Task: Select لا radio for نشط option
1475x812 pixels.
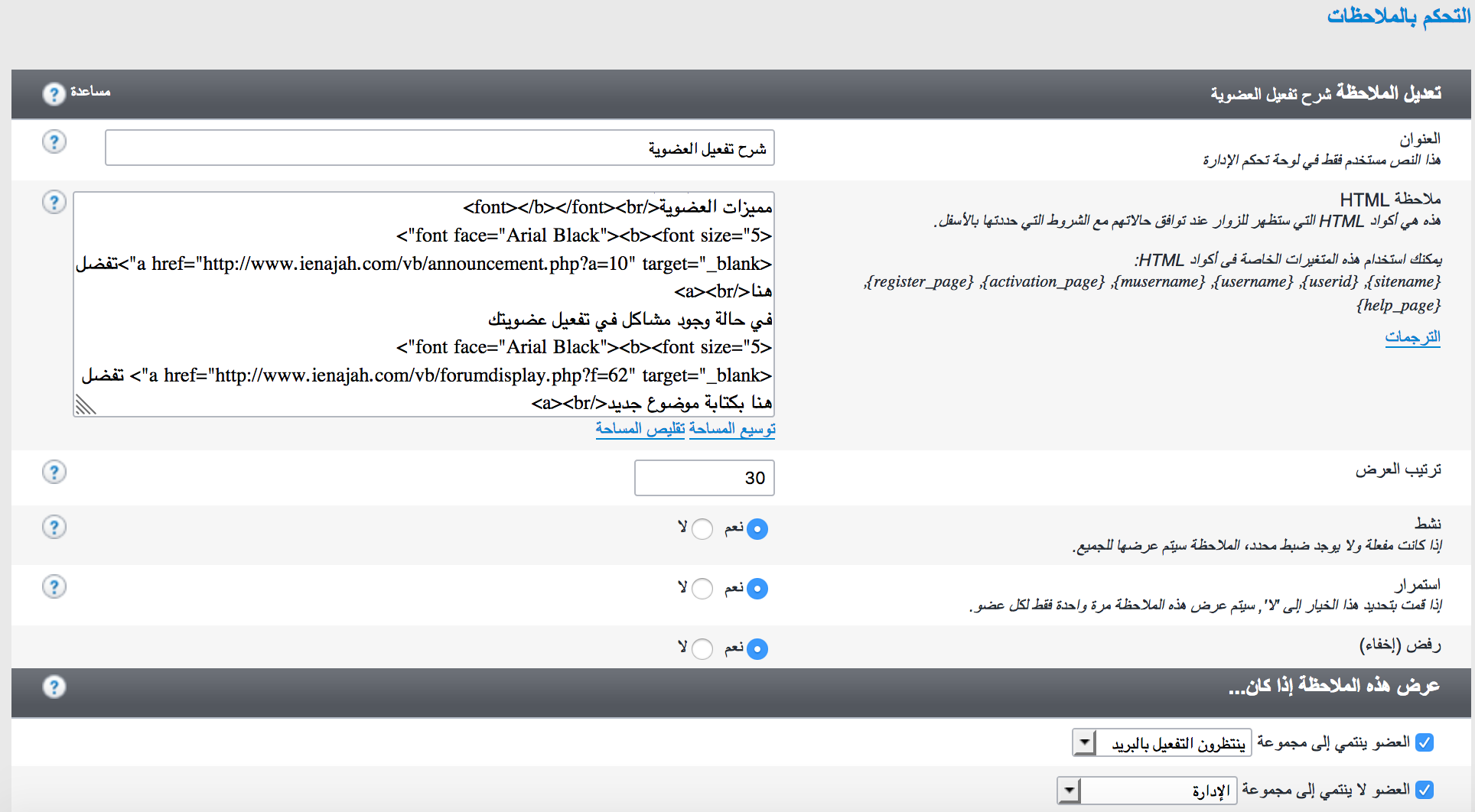Action: tap(702, 529)
